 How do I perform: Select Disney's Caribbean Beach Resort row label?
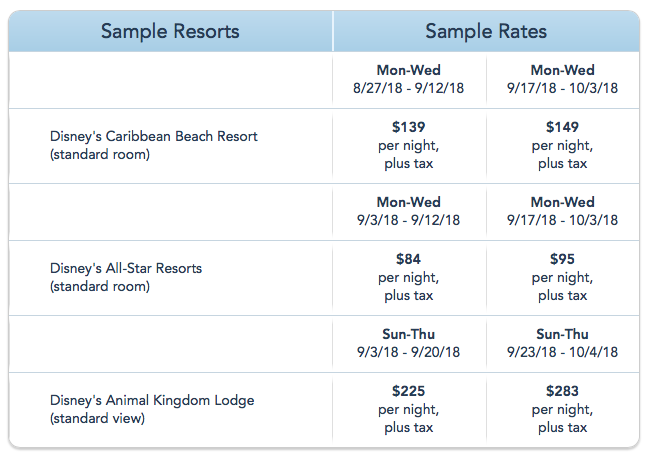[154, 145]
